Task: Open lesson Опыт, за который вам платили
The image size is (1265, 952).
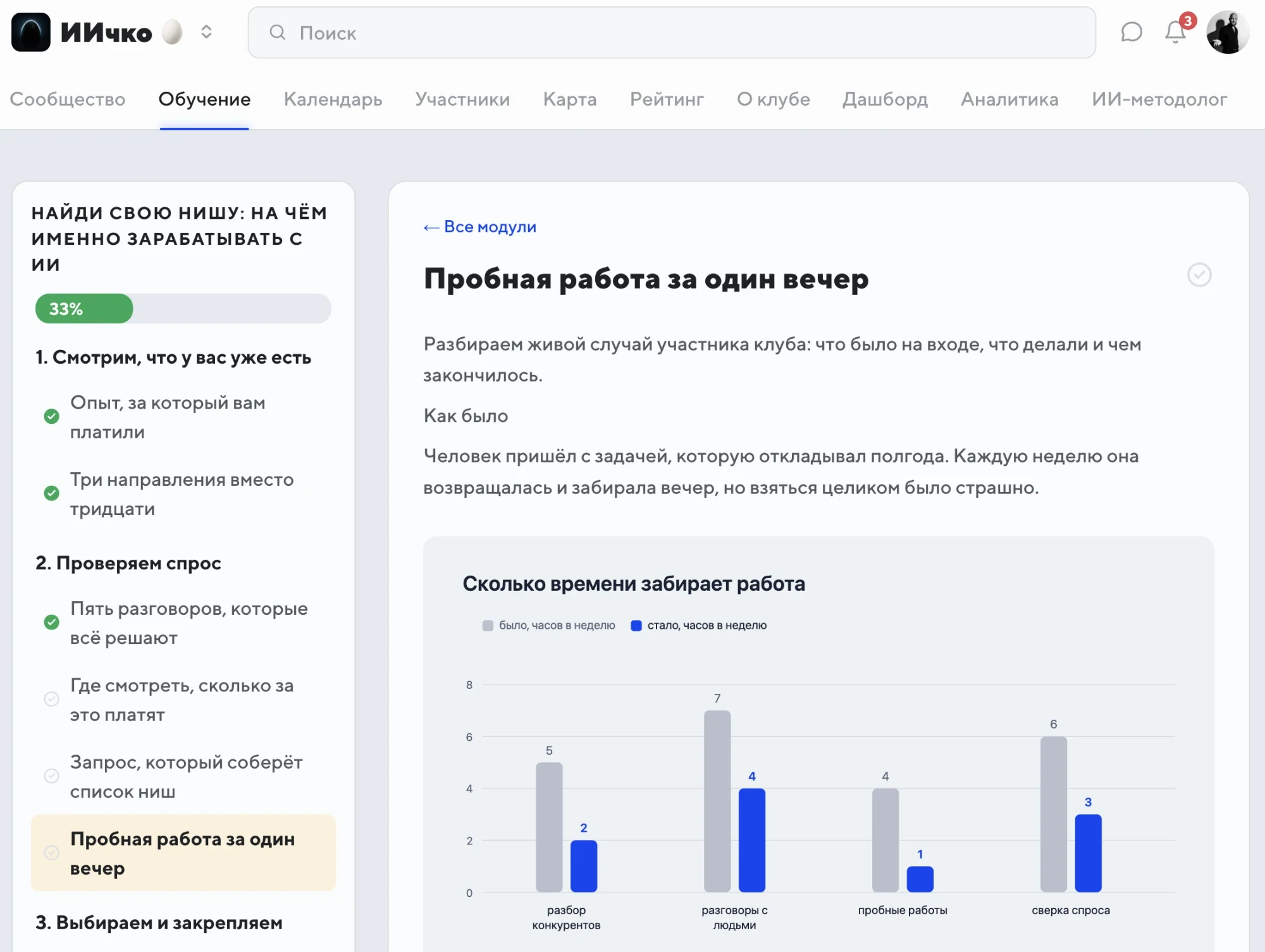Action: (168, 417)
